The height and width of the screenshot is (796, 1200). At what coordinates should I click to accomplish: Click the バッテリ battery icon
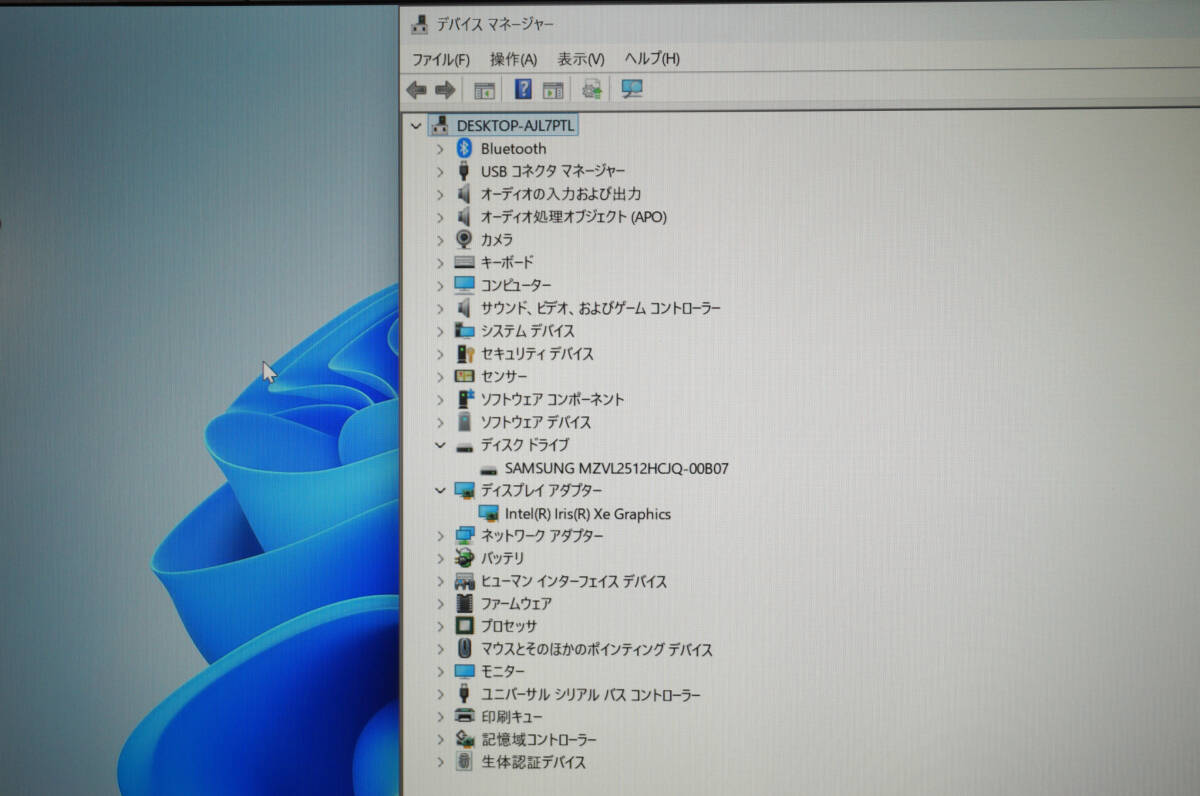(464, 558)
